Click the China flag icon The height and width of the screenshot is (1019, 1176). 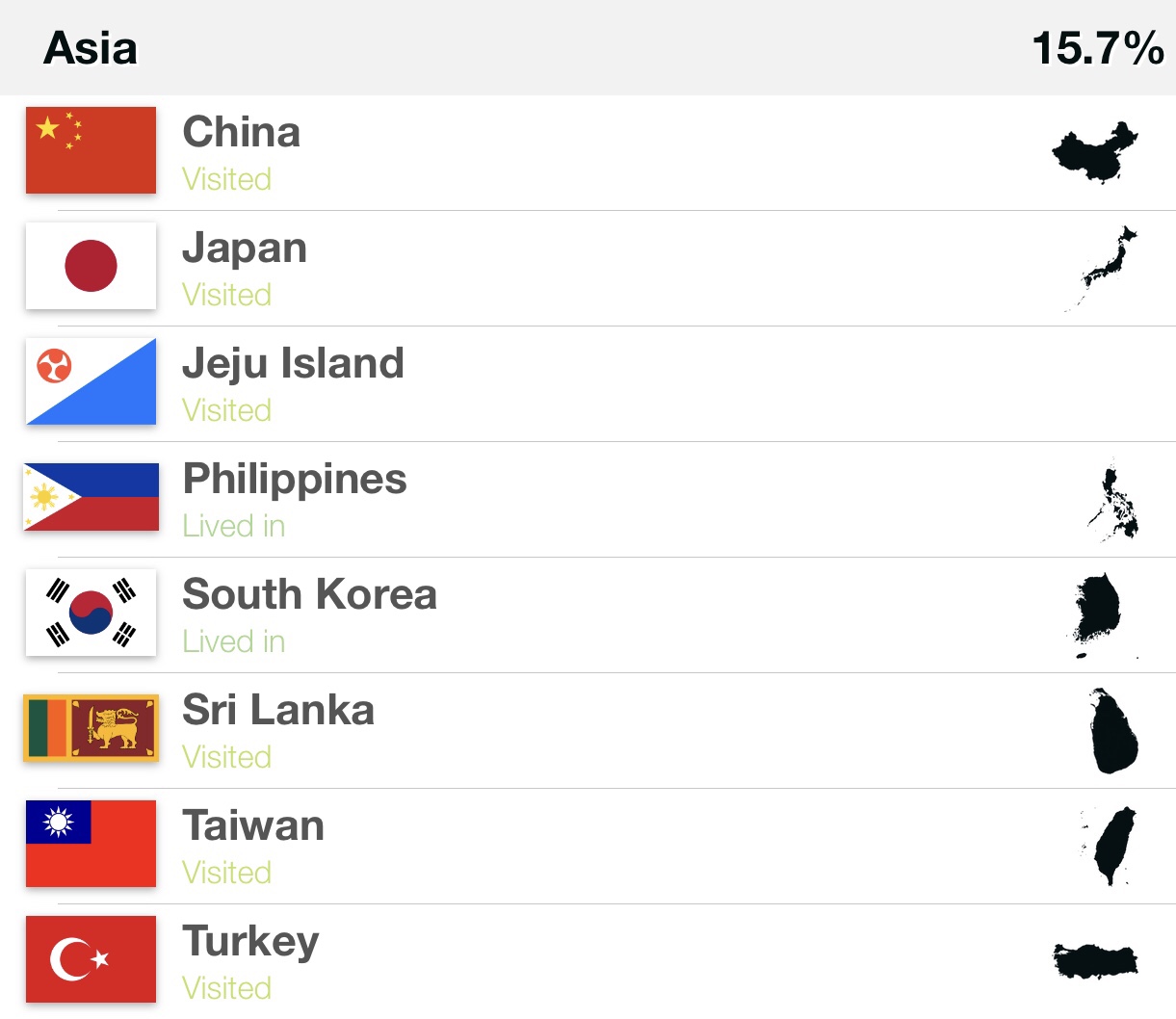pos(91,150)
